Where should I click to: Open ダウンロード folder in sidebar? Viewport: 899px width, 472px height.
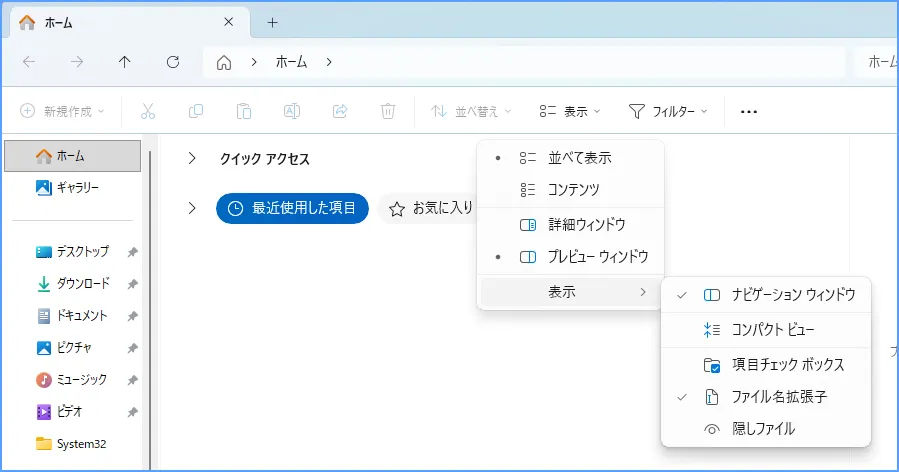point(72,283)
